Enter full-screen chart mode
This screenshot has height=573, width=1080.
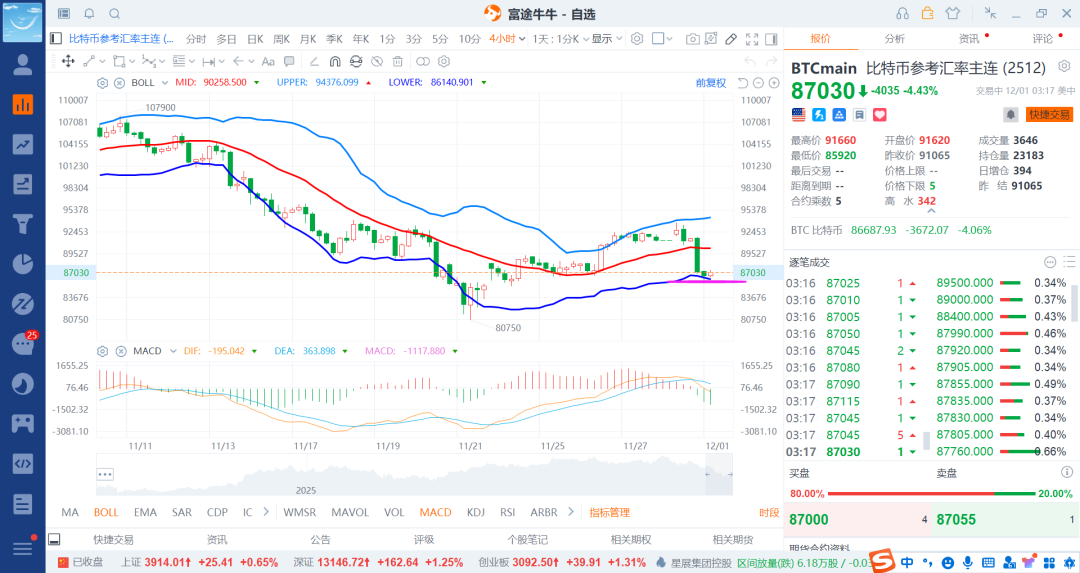click(x=752, y=39)
